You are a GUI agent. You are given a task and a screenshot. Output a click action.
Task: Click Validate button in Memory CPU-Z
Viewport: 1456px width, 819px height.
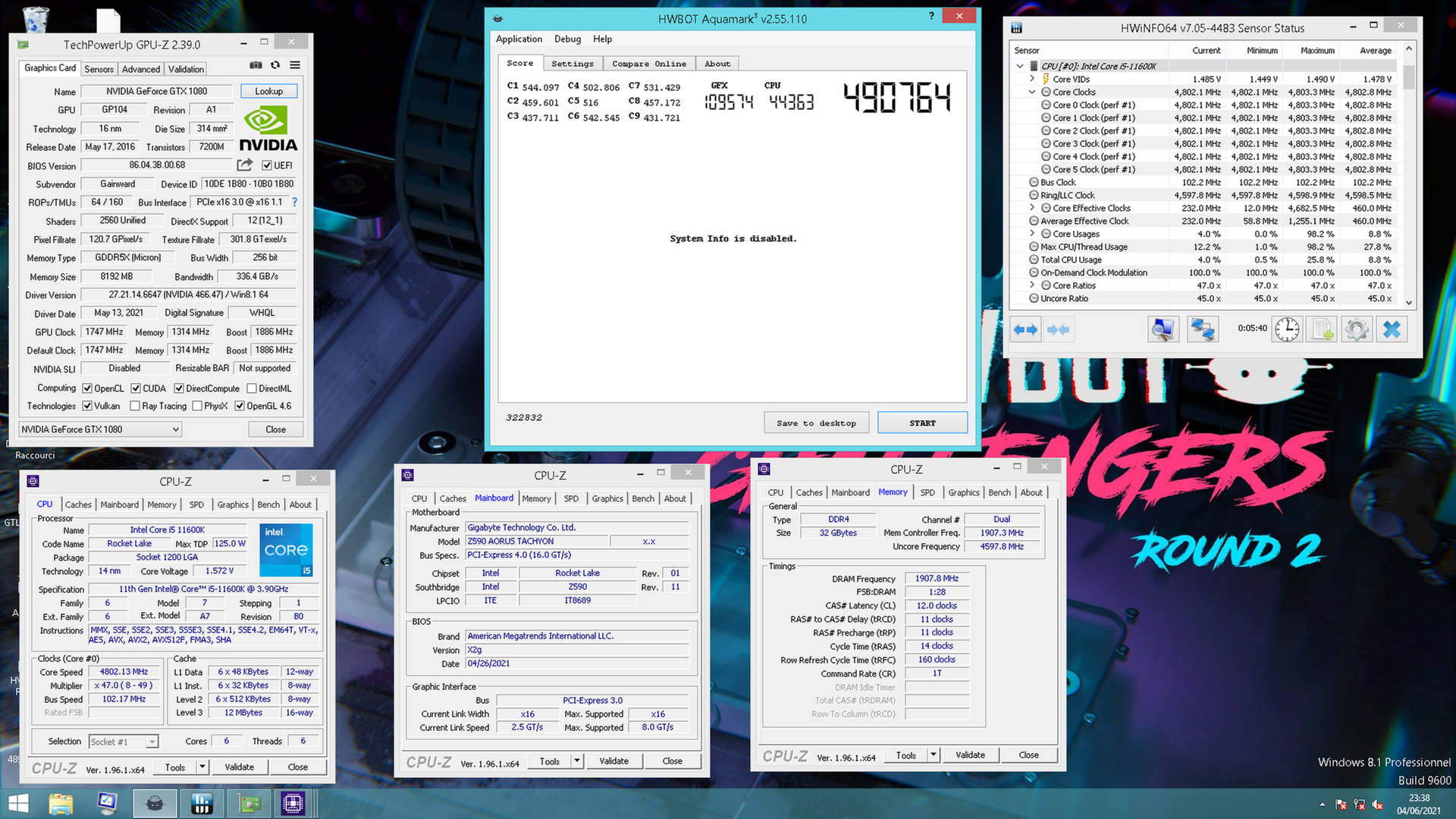(x=970, y=755)
